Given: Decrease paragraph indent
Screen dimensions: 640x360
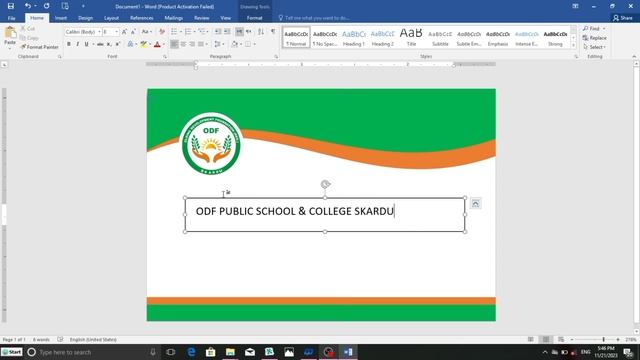Looking at the screenshot, I should pyautogui.click(x=218, y=32).
